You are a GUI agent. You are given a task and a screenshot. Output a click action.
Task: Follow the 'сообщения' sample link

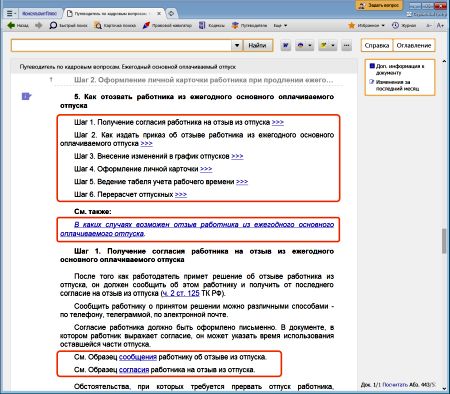click(138, 357)
